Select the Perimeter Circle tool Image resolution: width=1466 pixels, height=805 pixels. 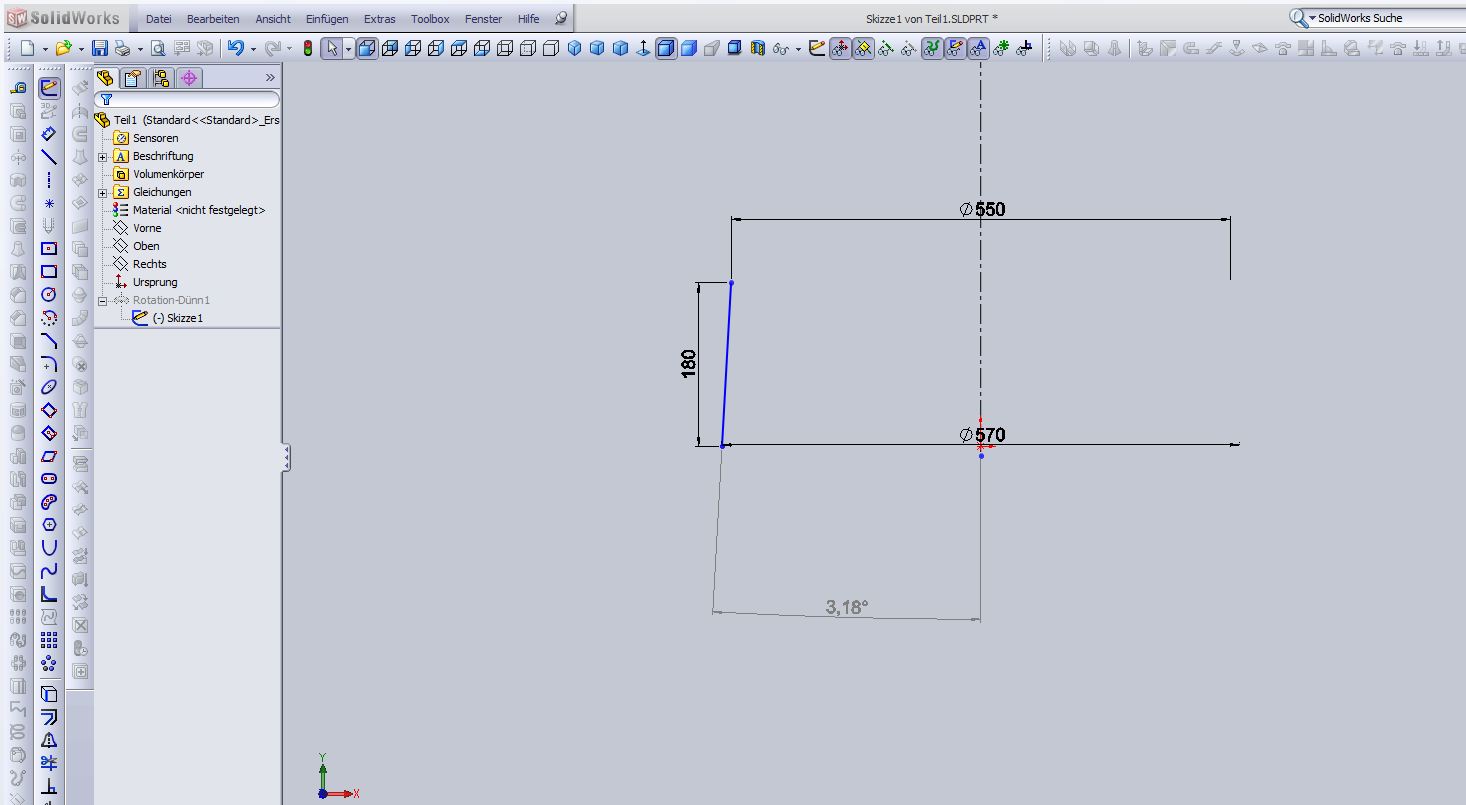pyautogui.click(x=49, y=318)
